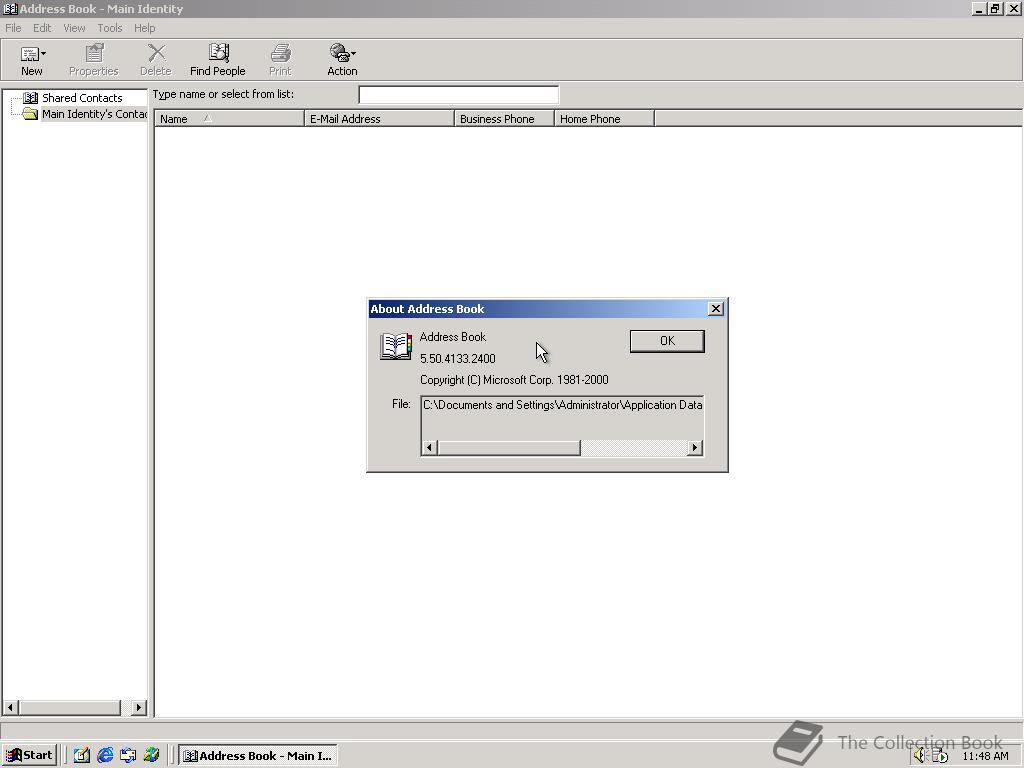Click the volume speaker tray icon
The image size is (1024, 768).
(x=920, y=756)
